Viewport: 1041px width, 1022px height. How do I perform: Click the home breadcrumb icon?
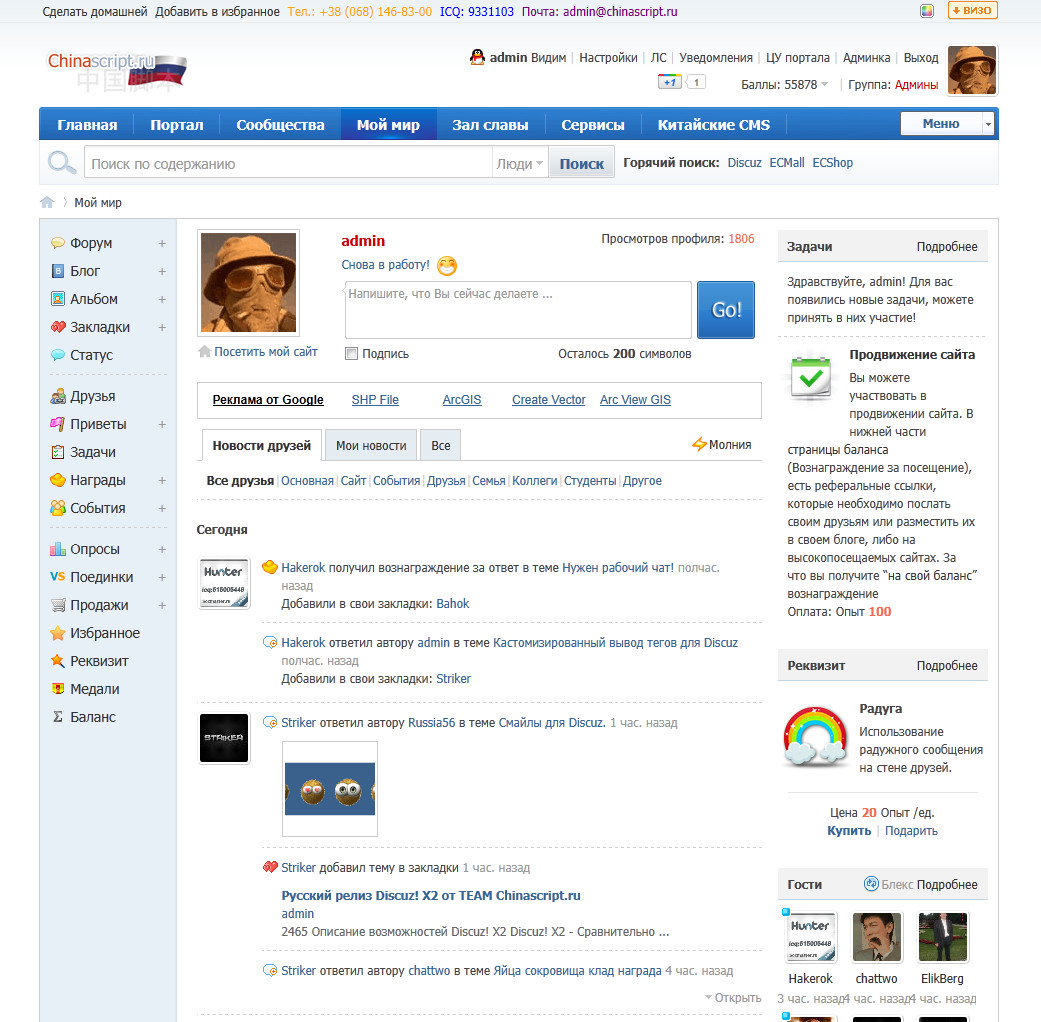pyautogui.click(x=46, y=202)
